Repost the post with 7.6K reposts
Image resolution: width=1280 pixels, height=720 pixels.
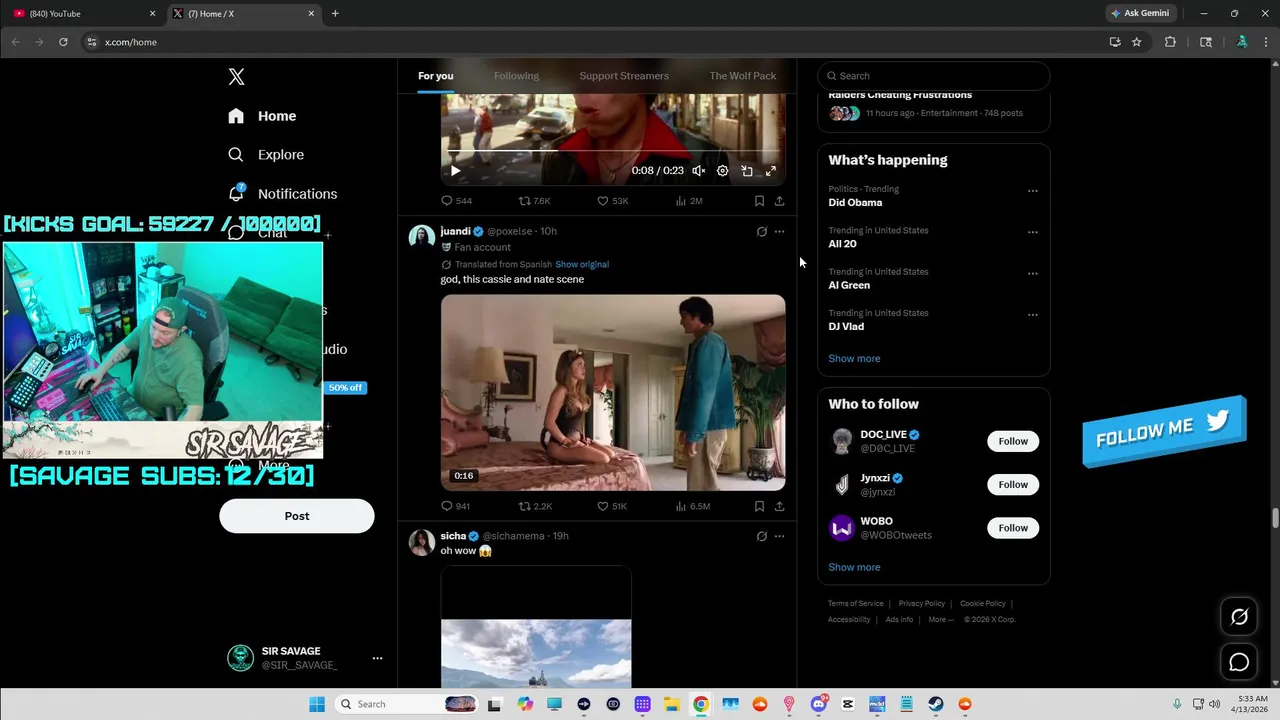(534, 201)
